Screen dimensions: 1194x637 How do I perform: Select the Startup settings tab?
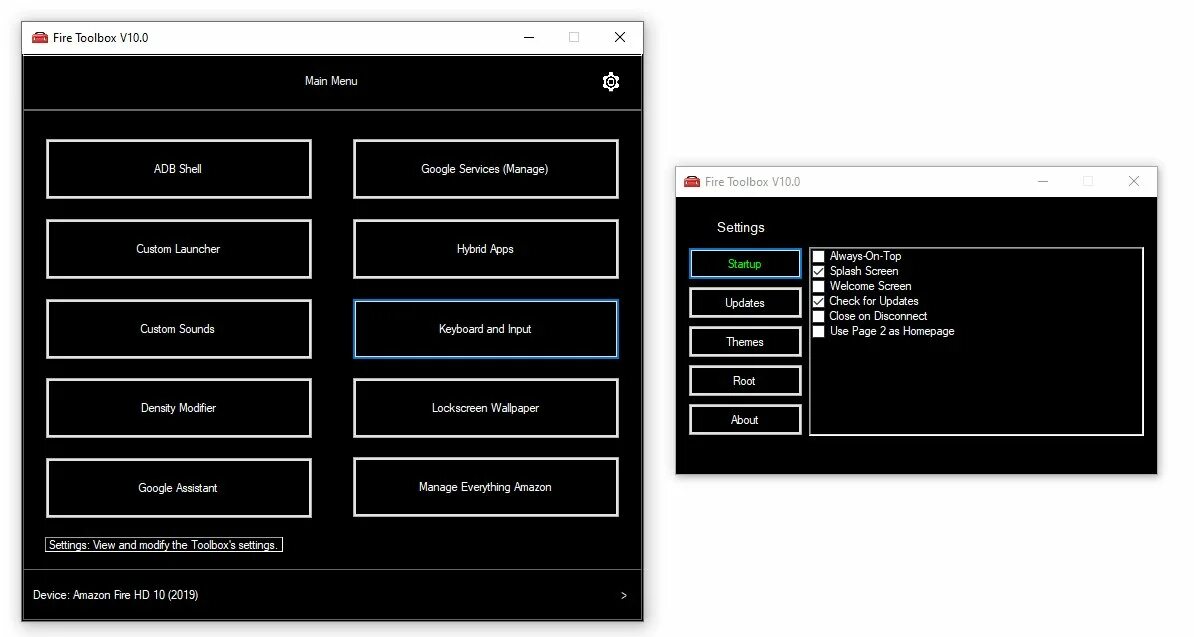[x=745, y=263]
